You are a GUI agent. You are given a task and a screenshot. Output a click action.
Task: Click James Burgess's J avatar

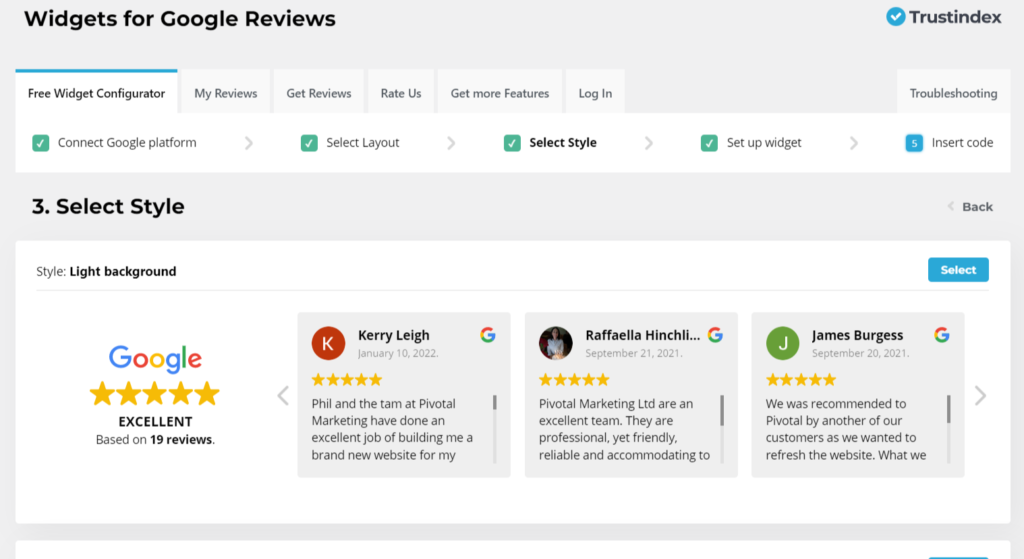pyautogui.click(x=782, y=343)
